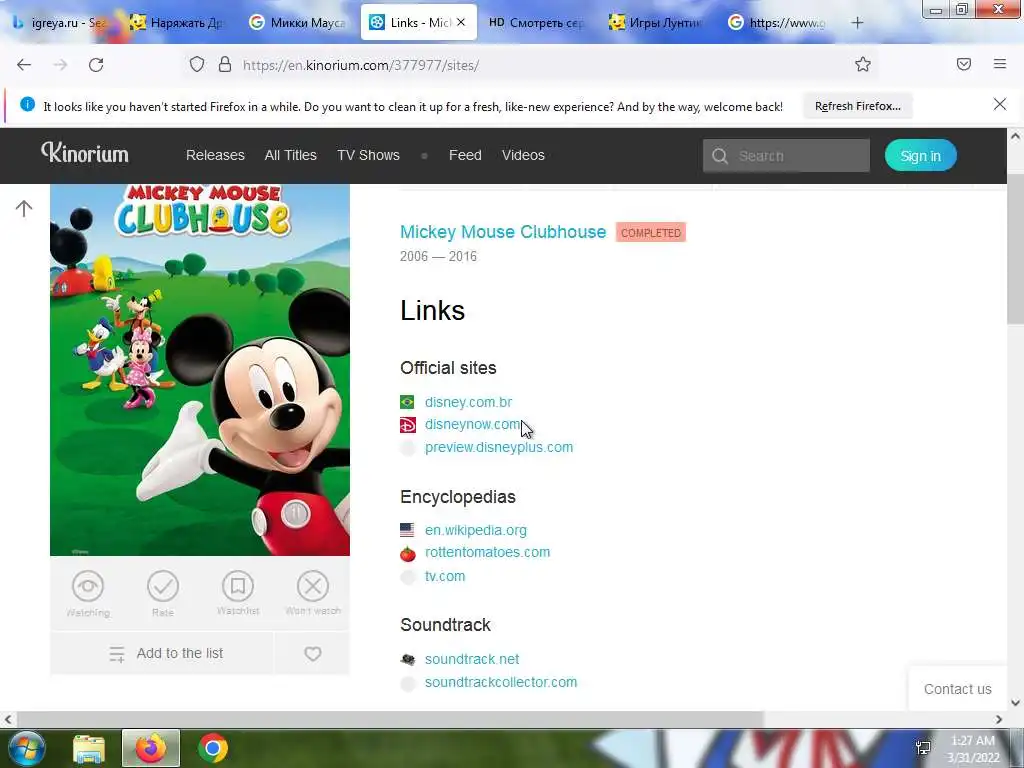Open the disney.com.br link
This screenshot has height=768, width=1024.
tap(468, 402)
